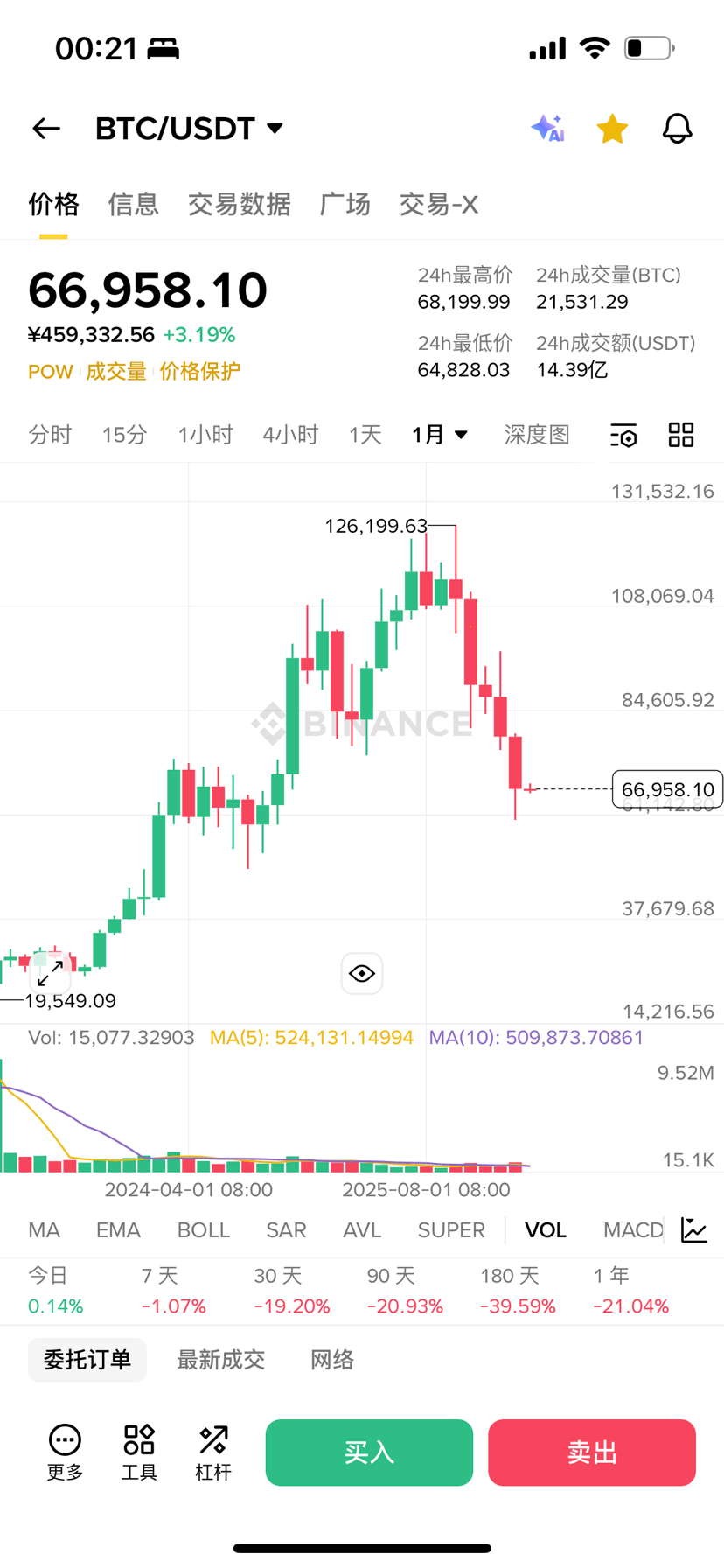
Task: Switch to the 网络 tab
Action: [332, 1360]
